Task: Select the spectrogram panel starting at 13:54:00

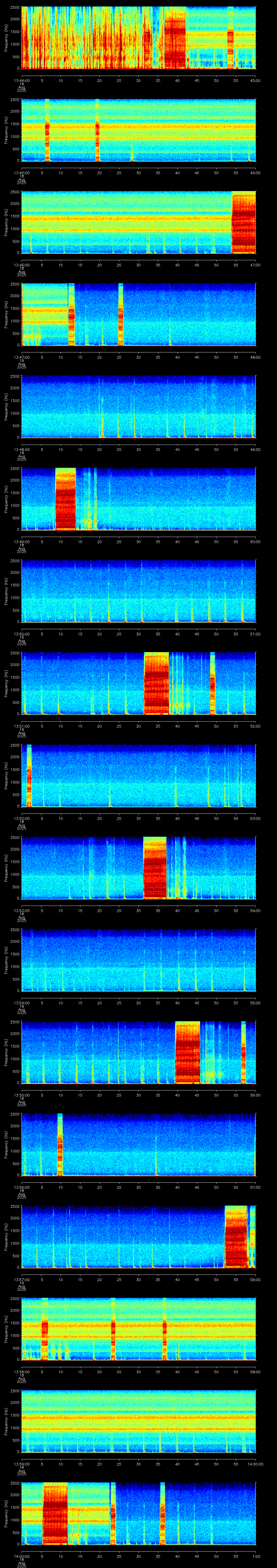Action: [139, 960]
